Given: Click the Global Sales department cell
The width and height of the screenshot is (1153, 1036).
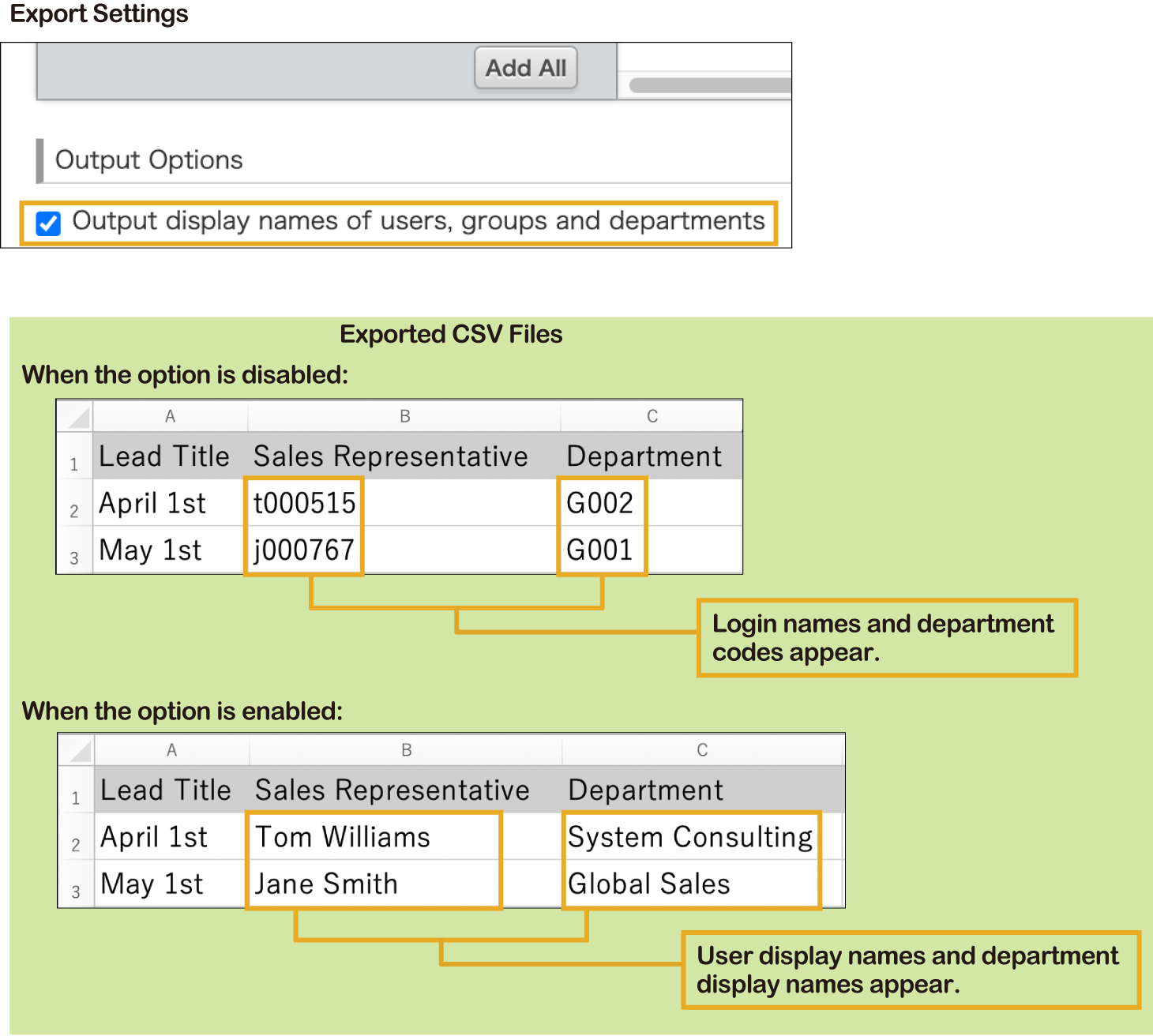Looking at the screenshot, I should [649, 884].
